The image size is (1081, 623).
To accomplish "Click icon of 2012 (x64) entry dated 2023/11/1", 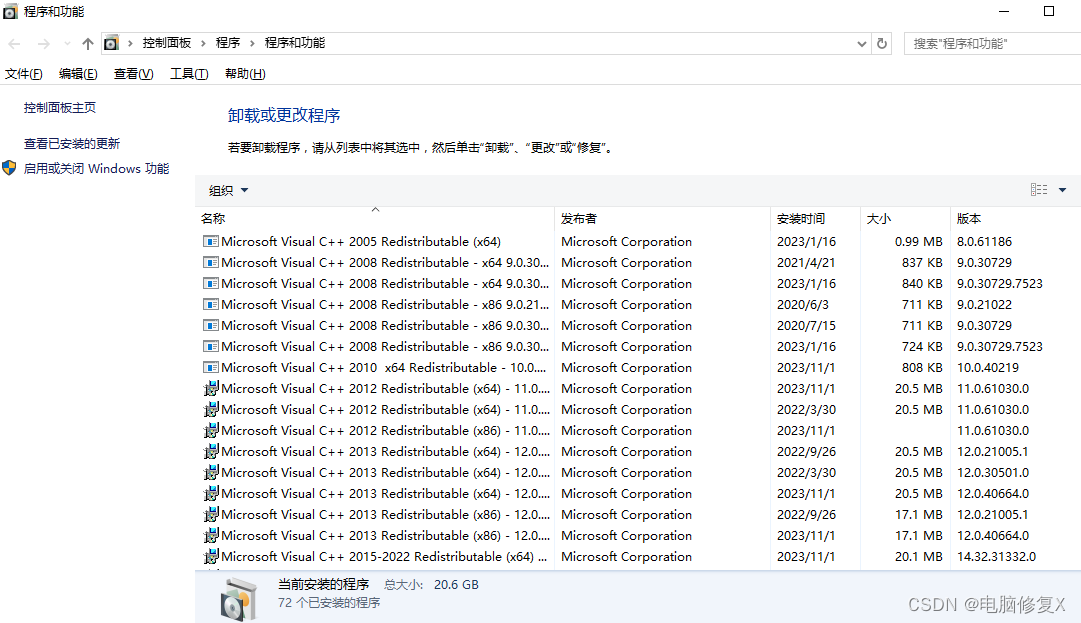I will click(211, 389).
